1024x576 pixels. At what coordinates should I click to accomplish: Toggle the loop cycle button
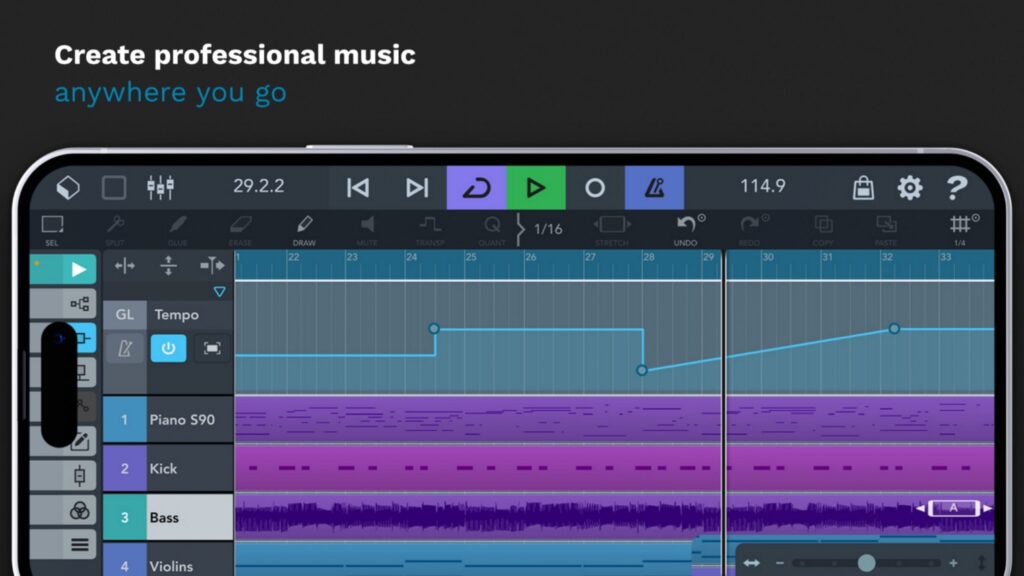(476, 187)
